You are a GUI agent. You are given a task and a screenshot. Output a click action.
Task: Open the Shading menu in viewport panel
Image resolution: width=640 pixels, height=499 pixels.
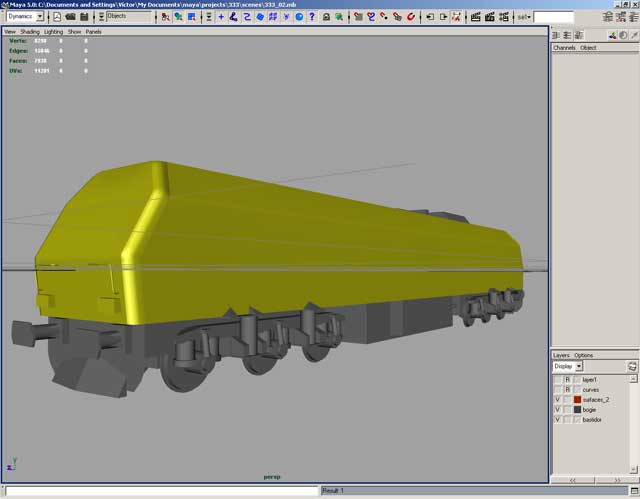(30, 32)
